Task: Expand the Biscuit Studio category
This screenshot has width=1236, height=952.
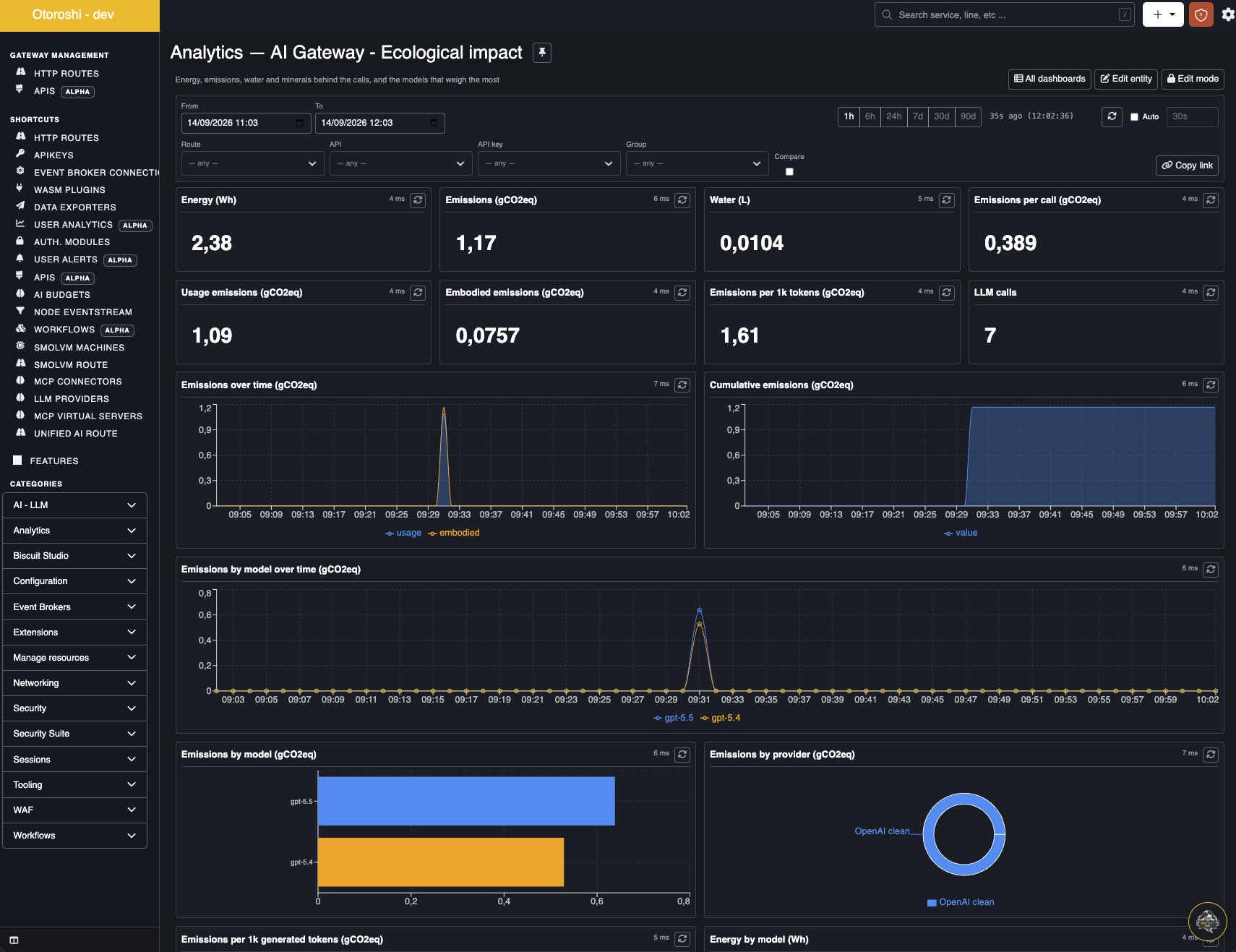Action: pos(74,556)
